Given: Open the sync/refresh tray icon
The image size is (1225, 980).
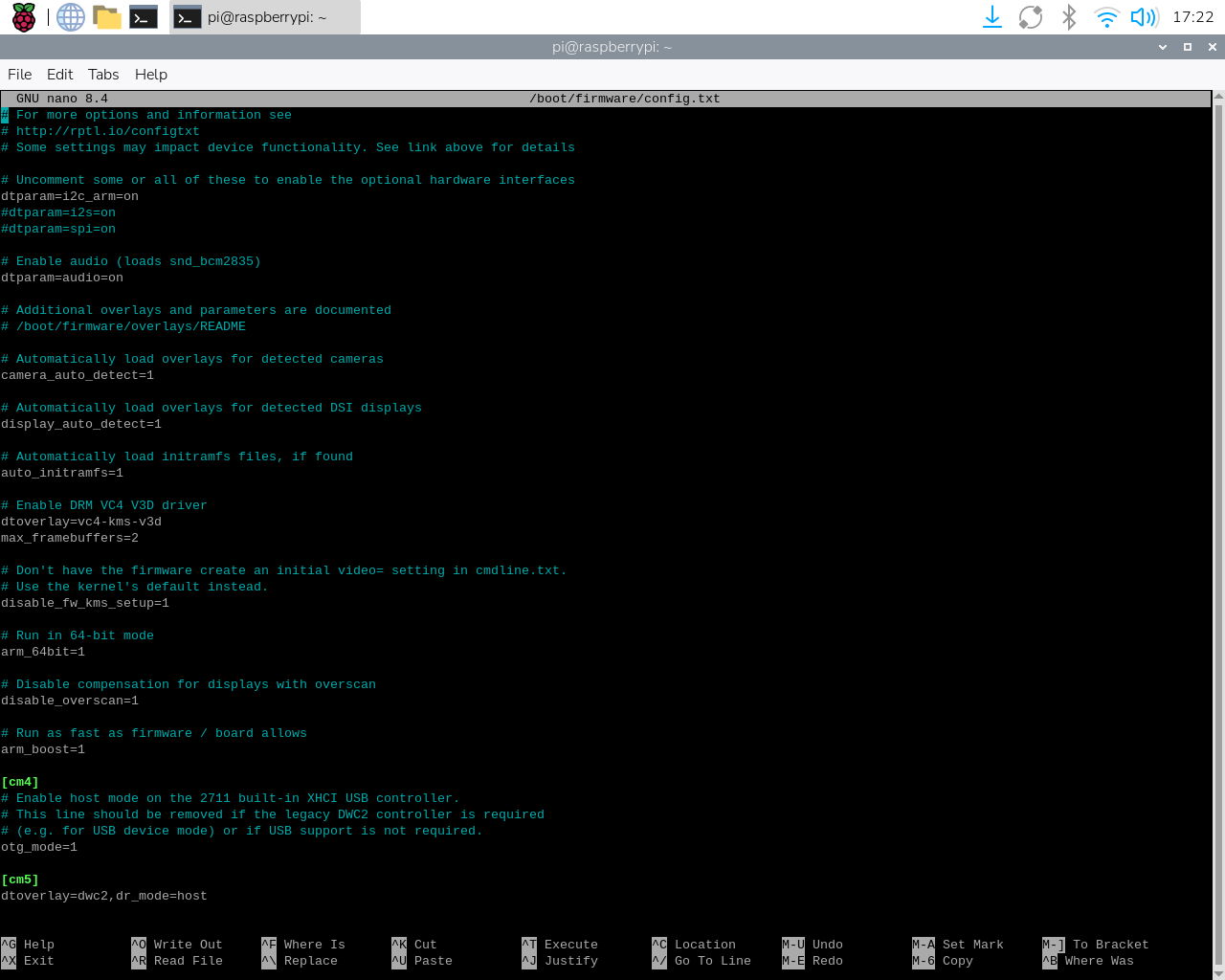Looking at the screenshot, I should (1031, 17).
